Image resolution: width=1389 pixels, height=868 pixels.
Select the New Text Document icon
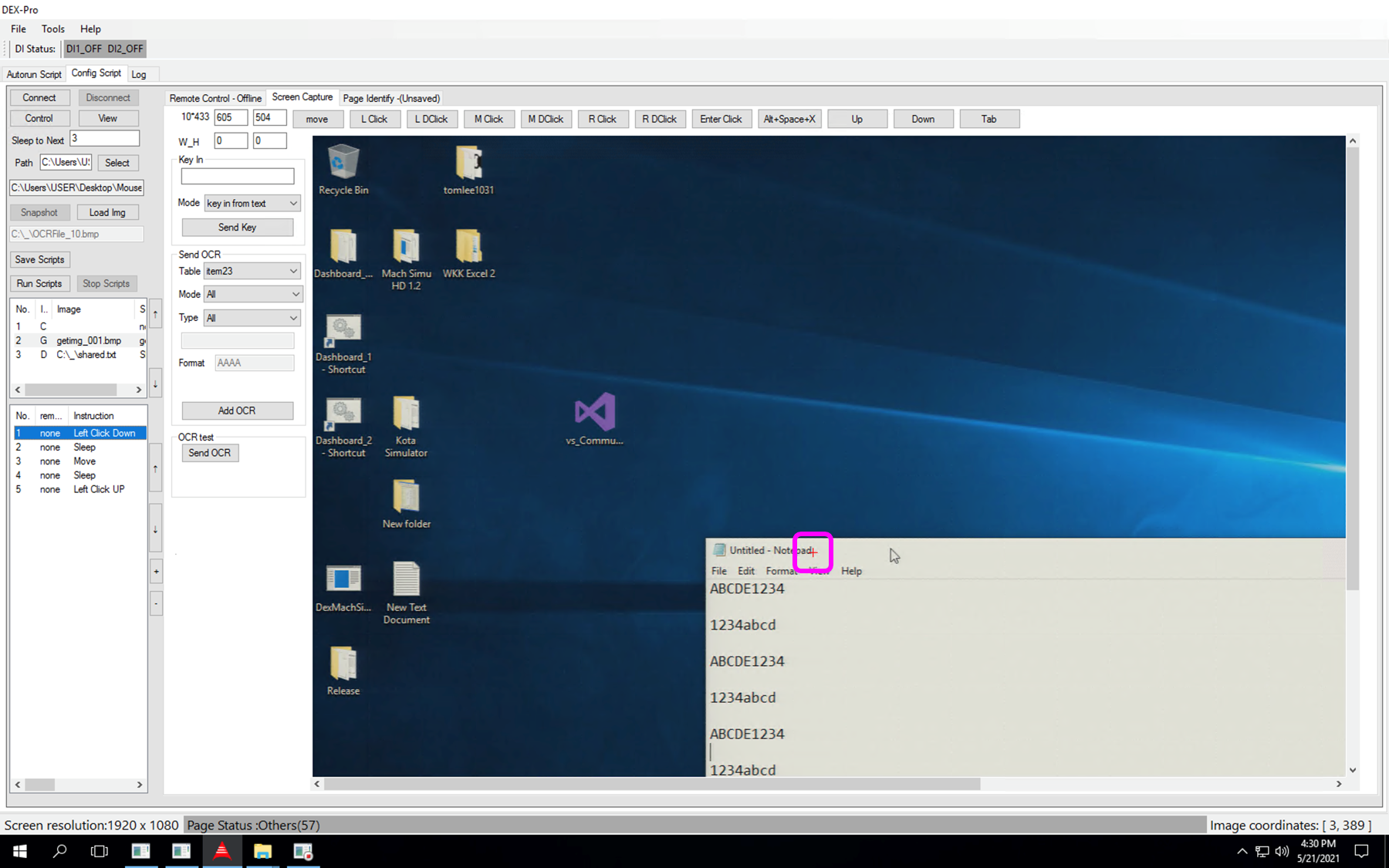(x=406, y=579)
